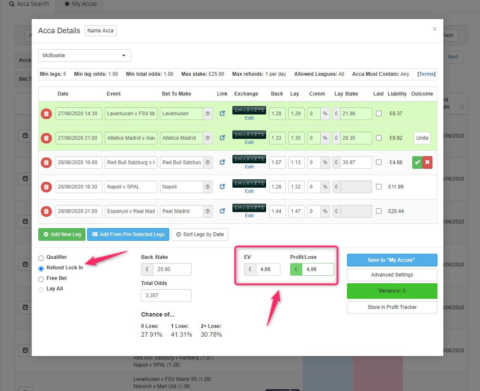Tick Laid checkbox for Red Bull Salzburg leg
This screenshot has height=391, width=480.
point(379,162)
